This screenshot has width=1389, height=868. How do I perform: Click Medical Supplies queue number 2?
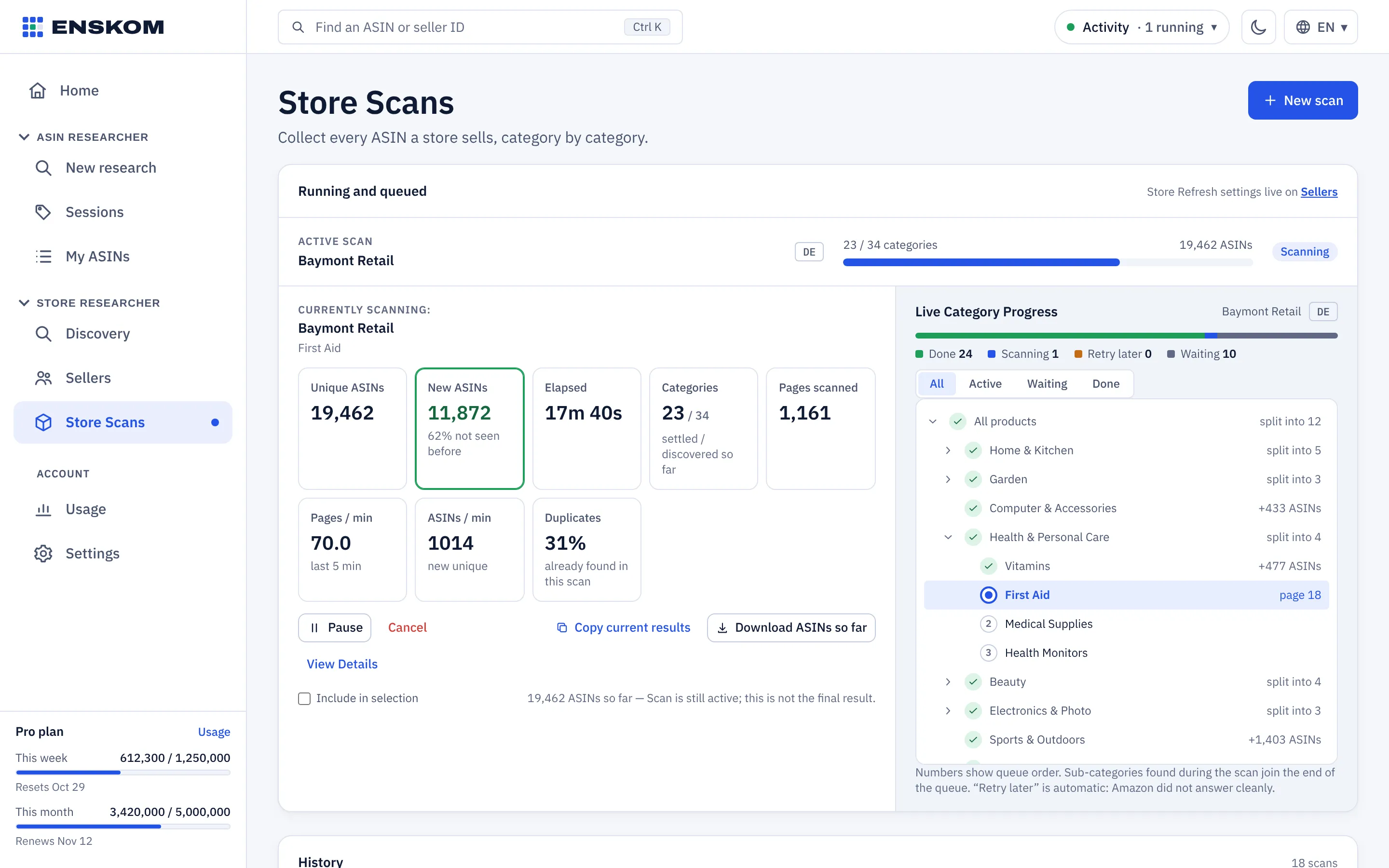(988, 624)
